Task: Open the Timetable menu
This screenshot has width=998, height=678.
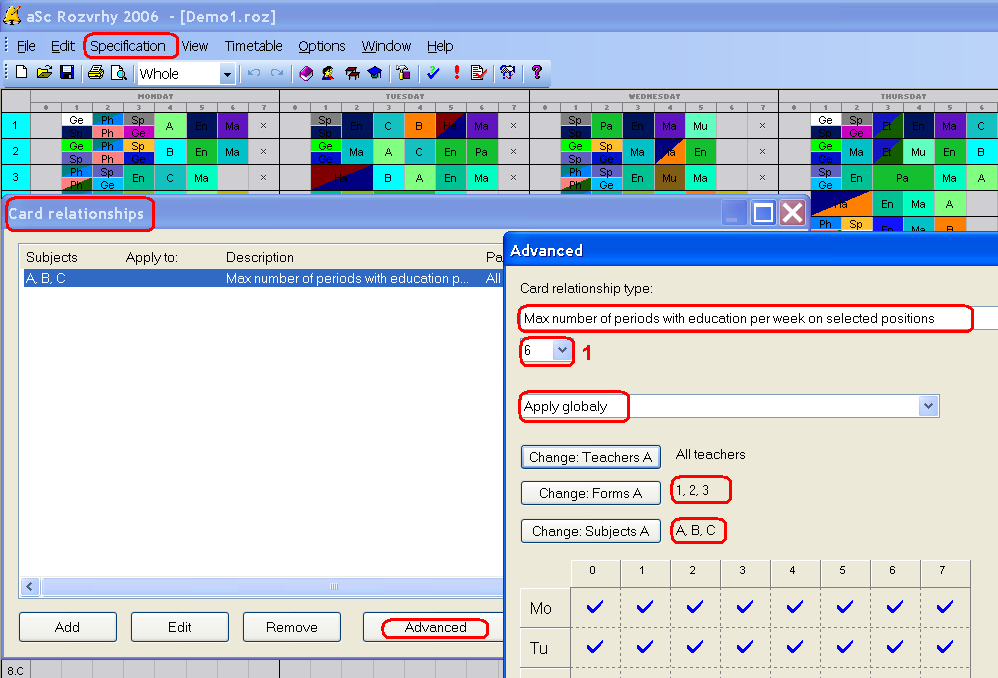Action: [x=253, y=46]
